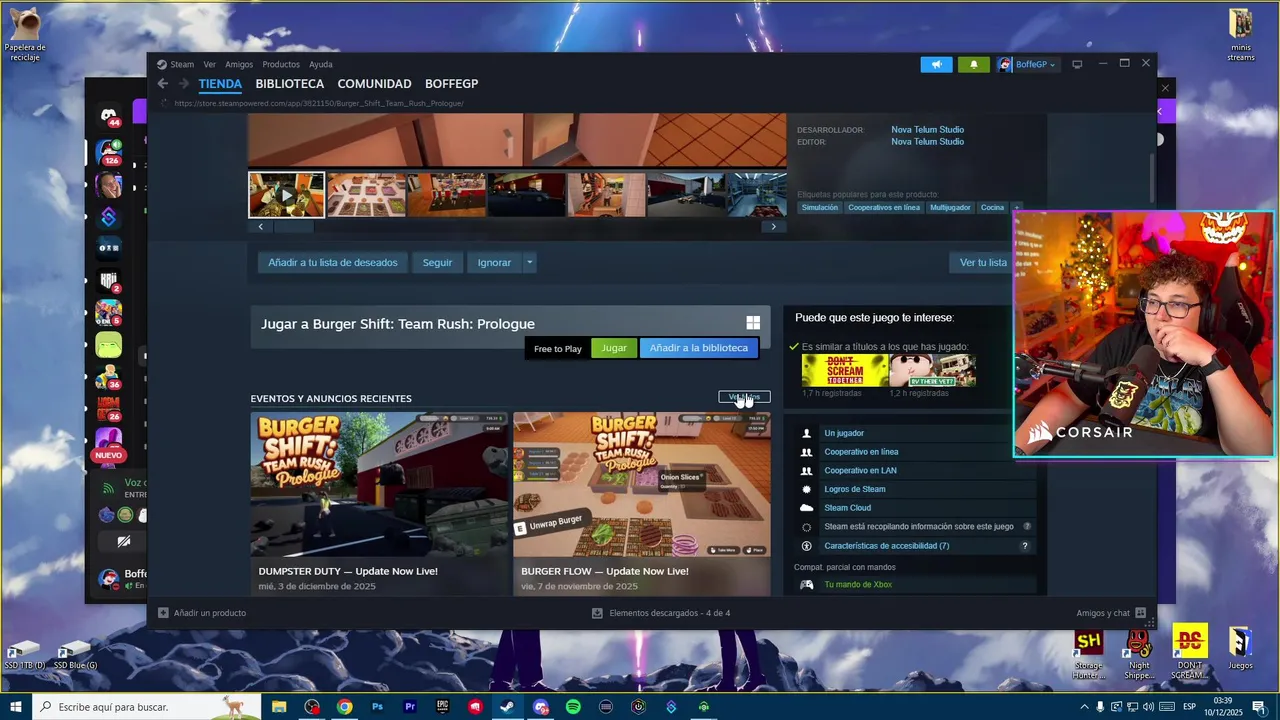
Task: Switch Steam to Big Picture mode icon
Action: coord(1077,65)
